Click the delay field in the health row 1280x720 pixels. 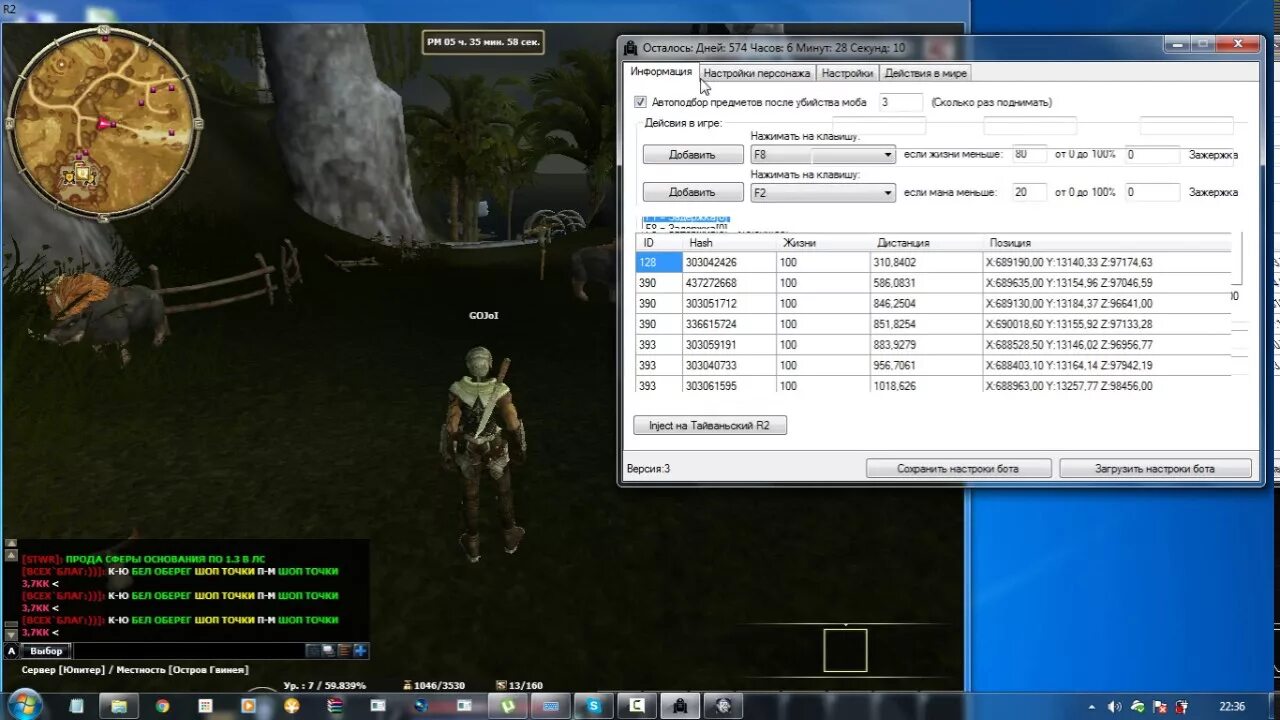coord(1152,155)
